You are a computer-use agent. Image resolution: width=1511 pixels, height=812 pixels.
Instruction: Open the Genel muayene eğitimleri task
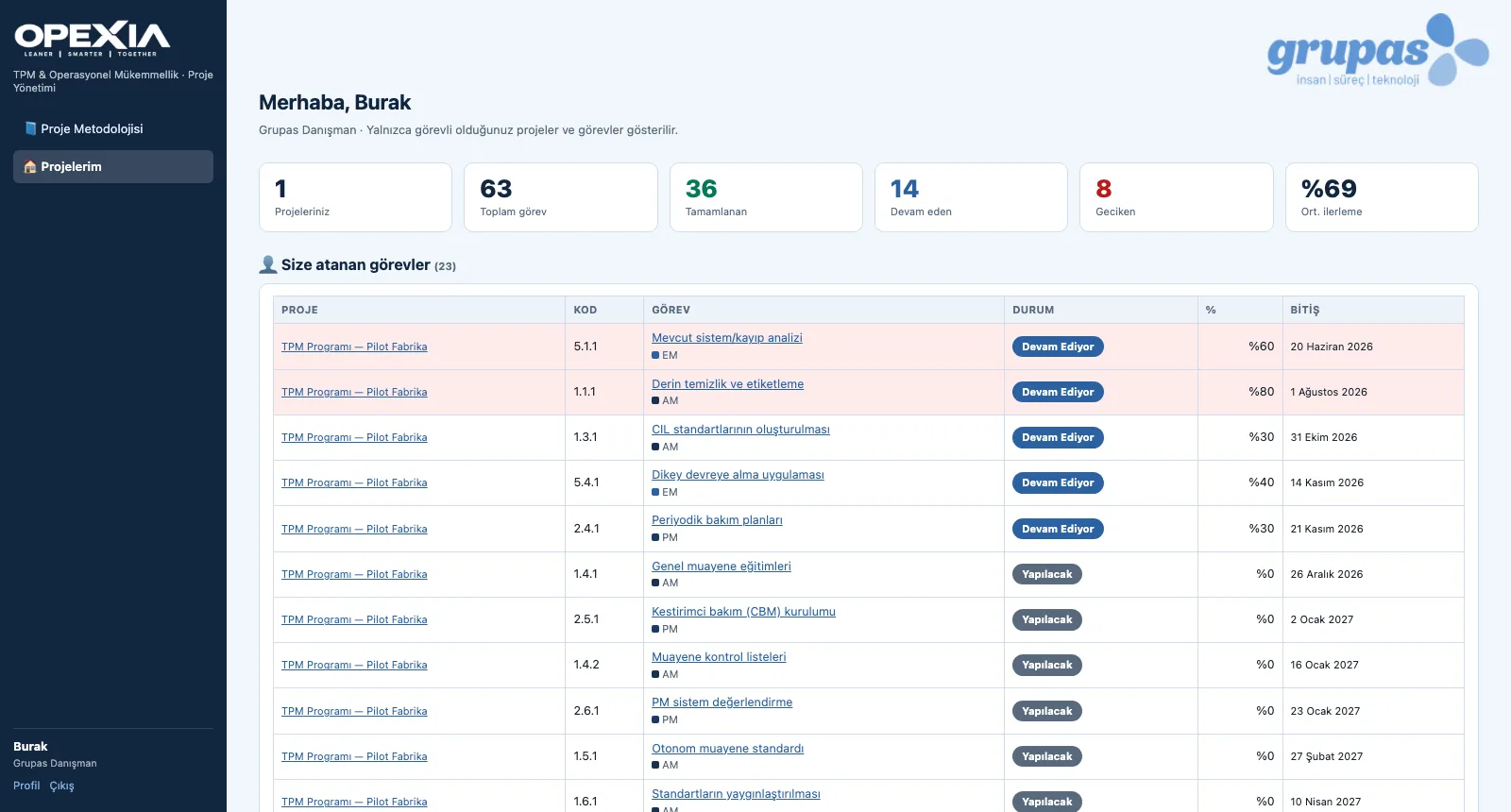point(722,567)
